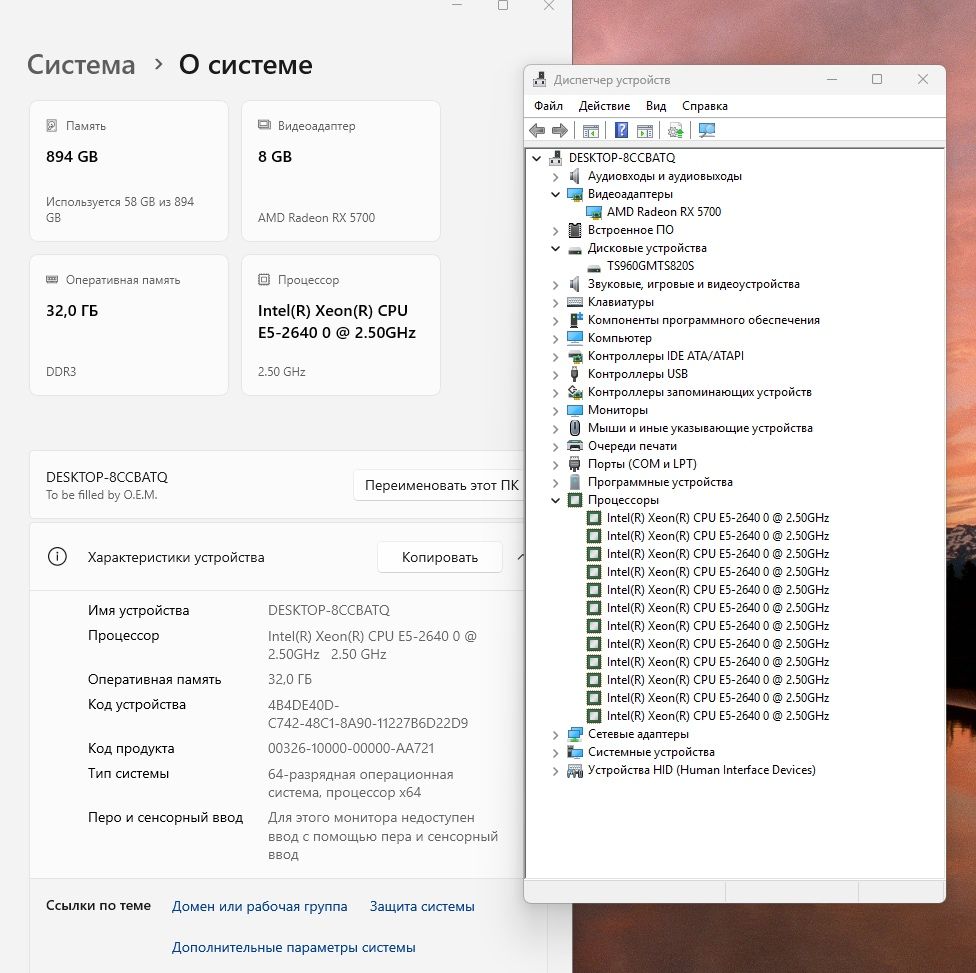Click the Оперативная память DDR3 card
The image size is (976, 973).
pos(129,325)
